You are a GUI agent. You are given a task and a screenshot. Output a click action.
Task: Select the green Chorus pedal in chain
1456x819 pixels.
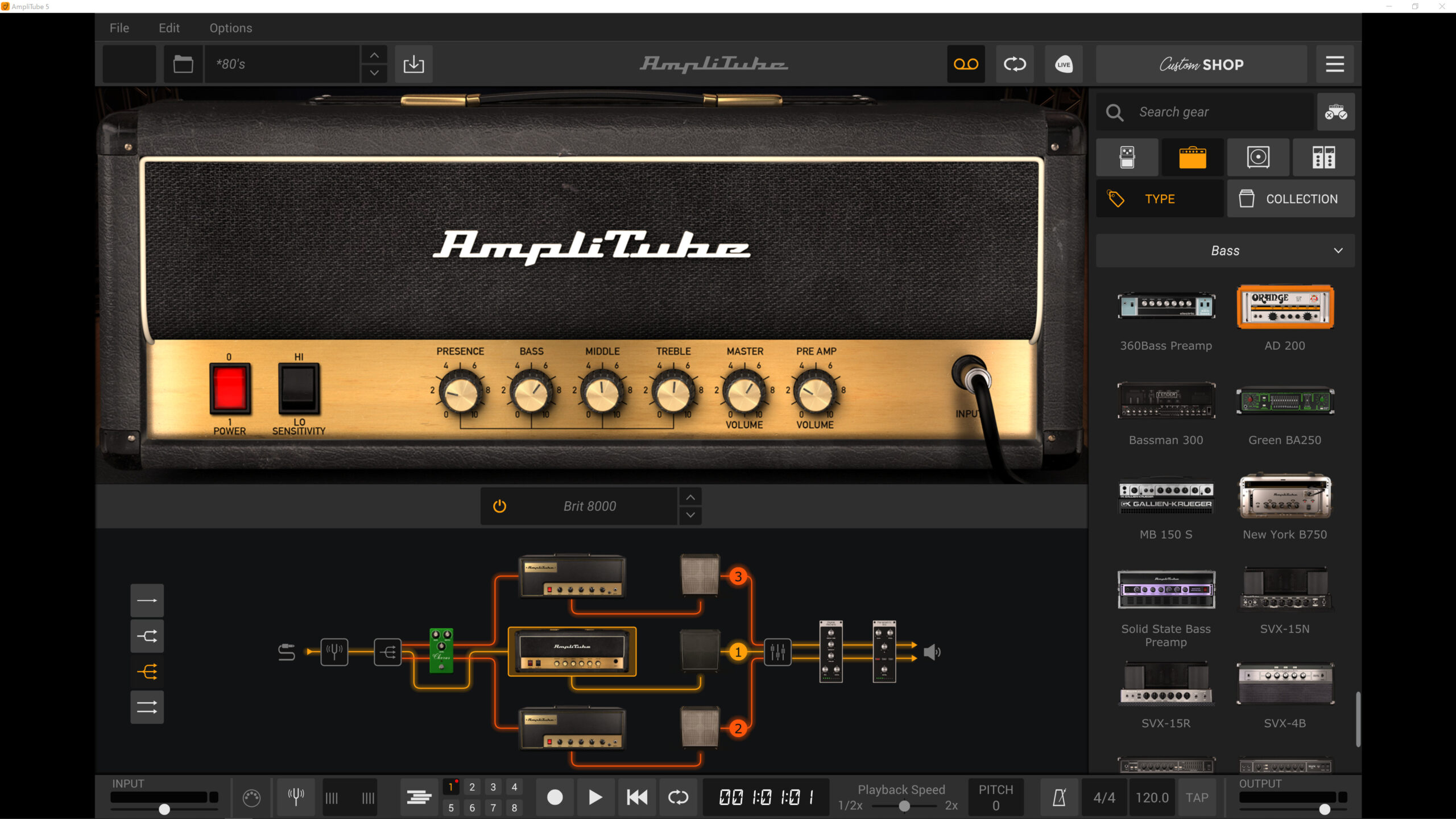tap(441, 651)
